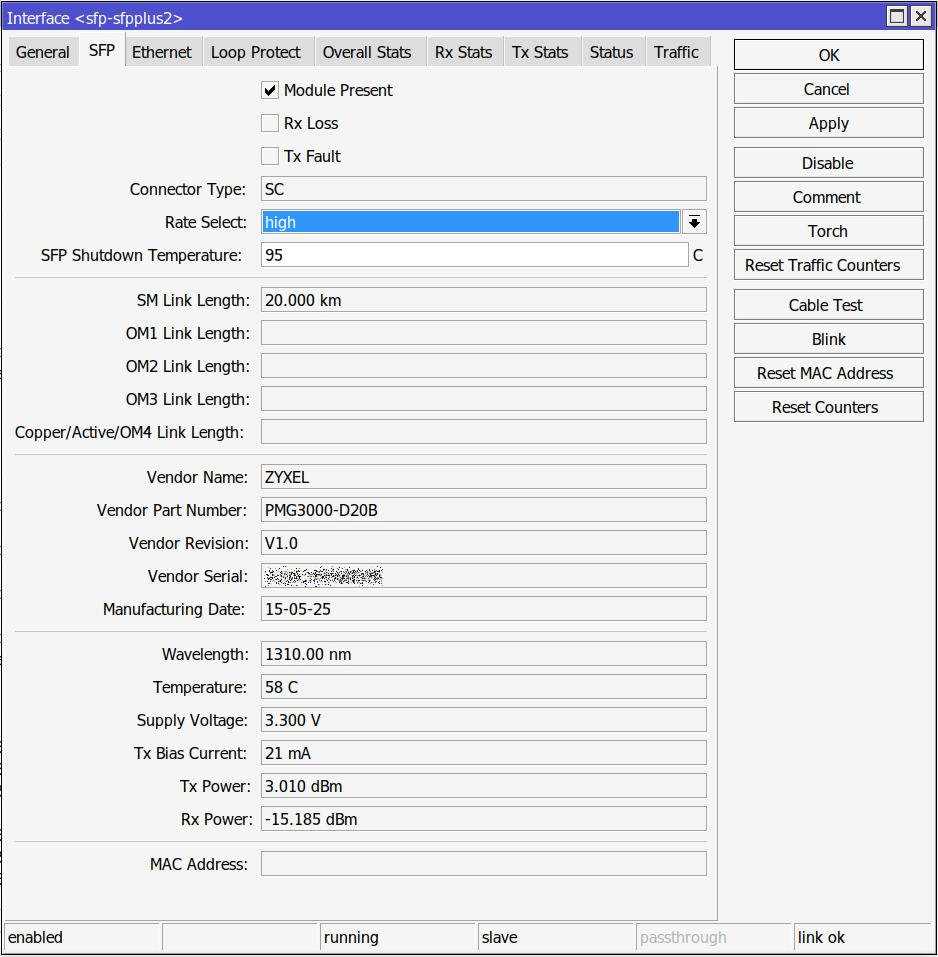
Task: Click the OK button
Action: pyautogui.click(x=828, y=54)
